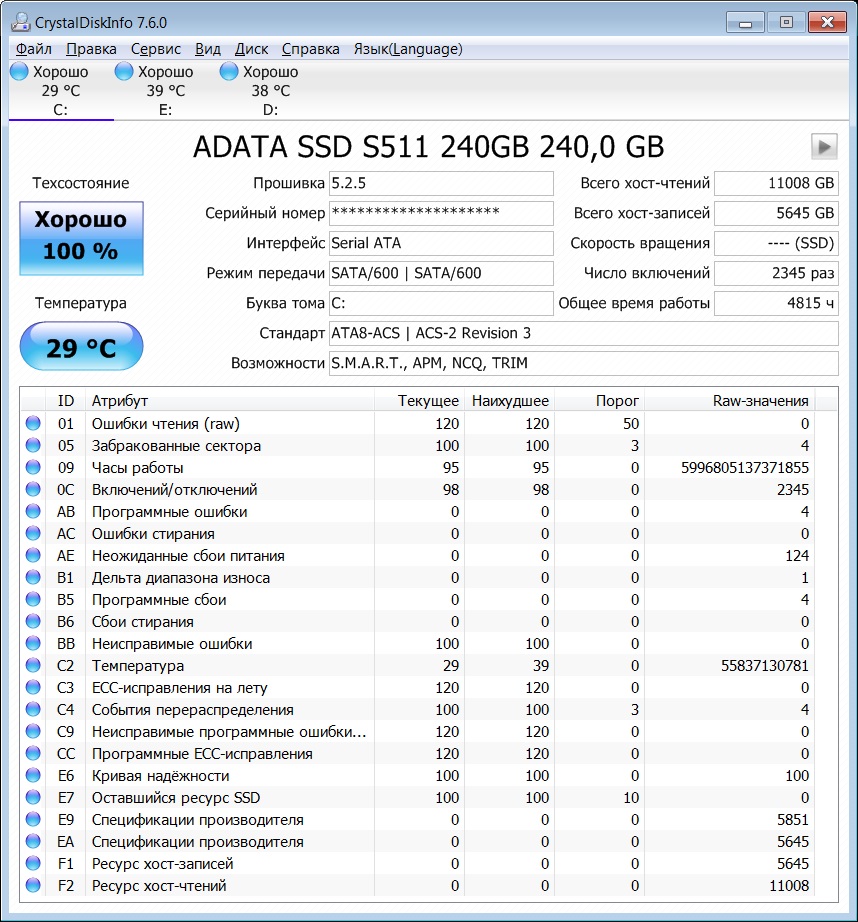Viewport: 858px width, 922px height.
Task: Click status orb of attribute 0C row
Action: point(33,489)
